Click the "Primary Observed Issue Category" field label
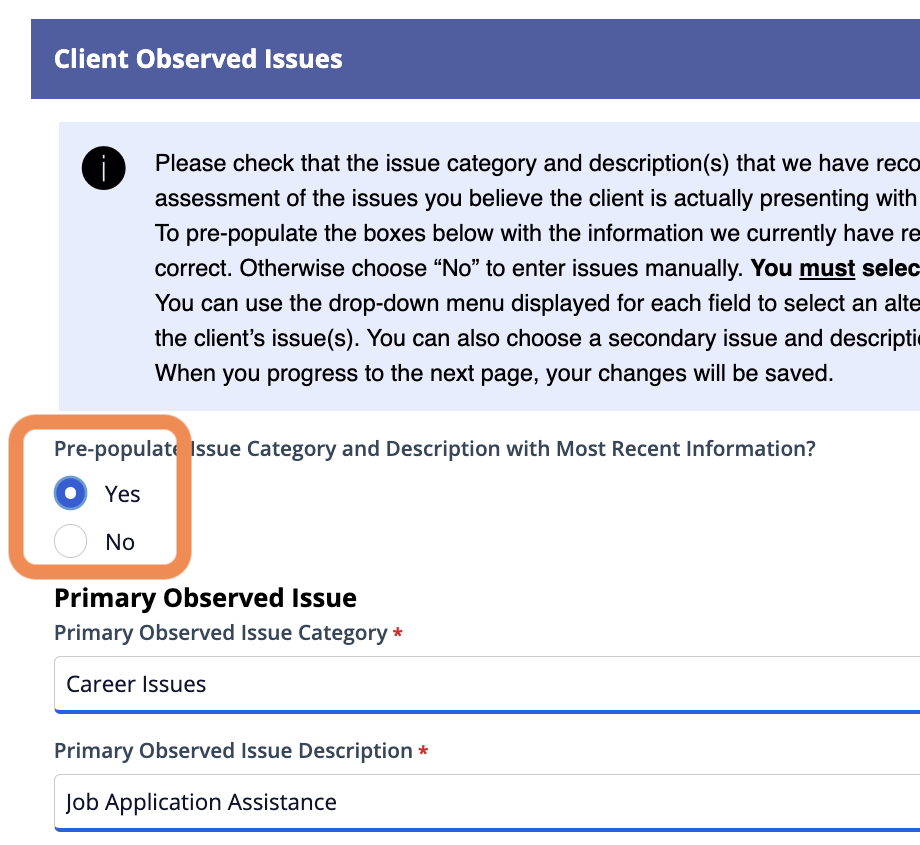Image resolution: width=920 pixels, height=845 pixels. click(220, 633)
